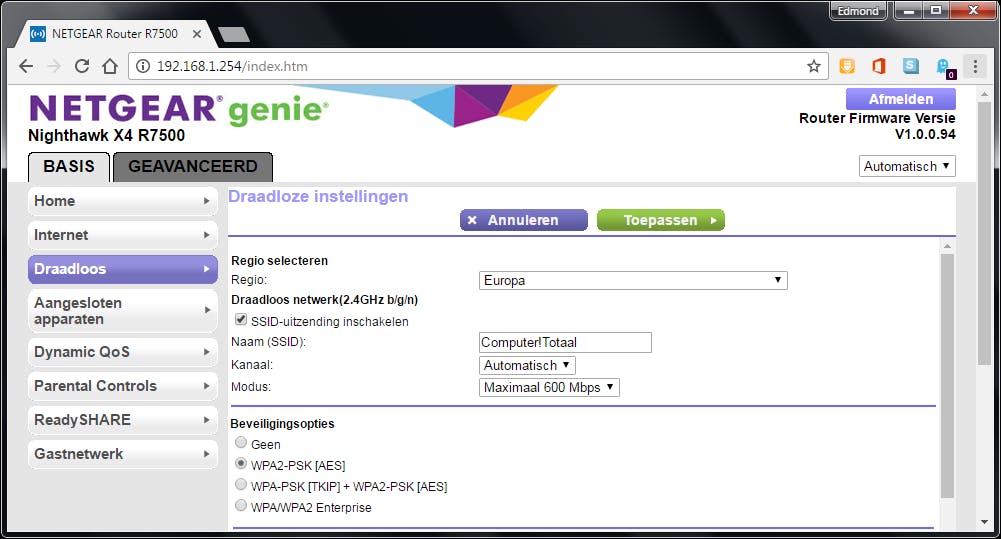This screenshot has width=1001, height=539.
Task: Open the Modus dropdown Maximaal 600 Mbps
Action: pyautogui.click(x=549, y=387)
